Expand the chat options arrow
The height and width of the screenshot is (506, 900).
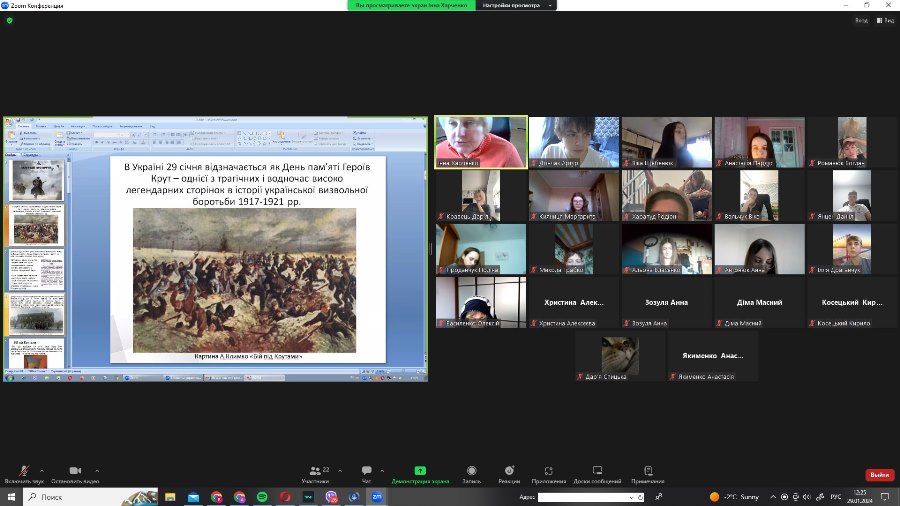point(382,471)
